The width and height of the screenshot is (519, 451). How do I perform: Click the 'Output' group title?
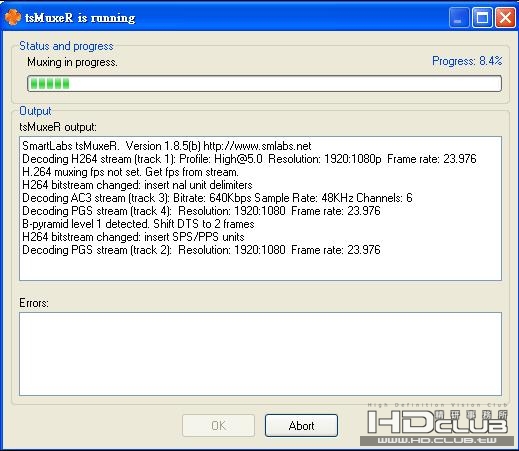[x=35, y=111]
